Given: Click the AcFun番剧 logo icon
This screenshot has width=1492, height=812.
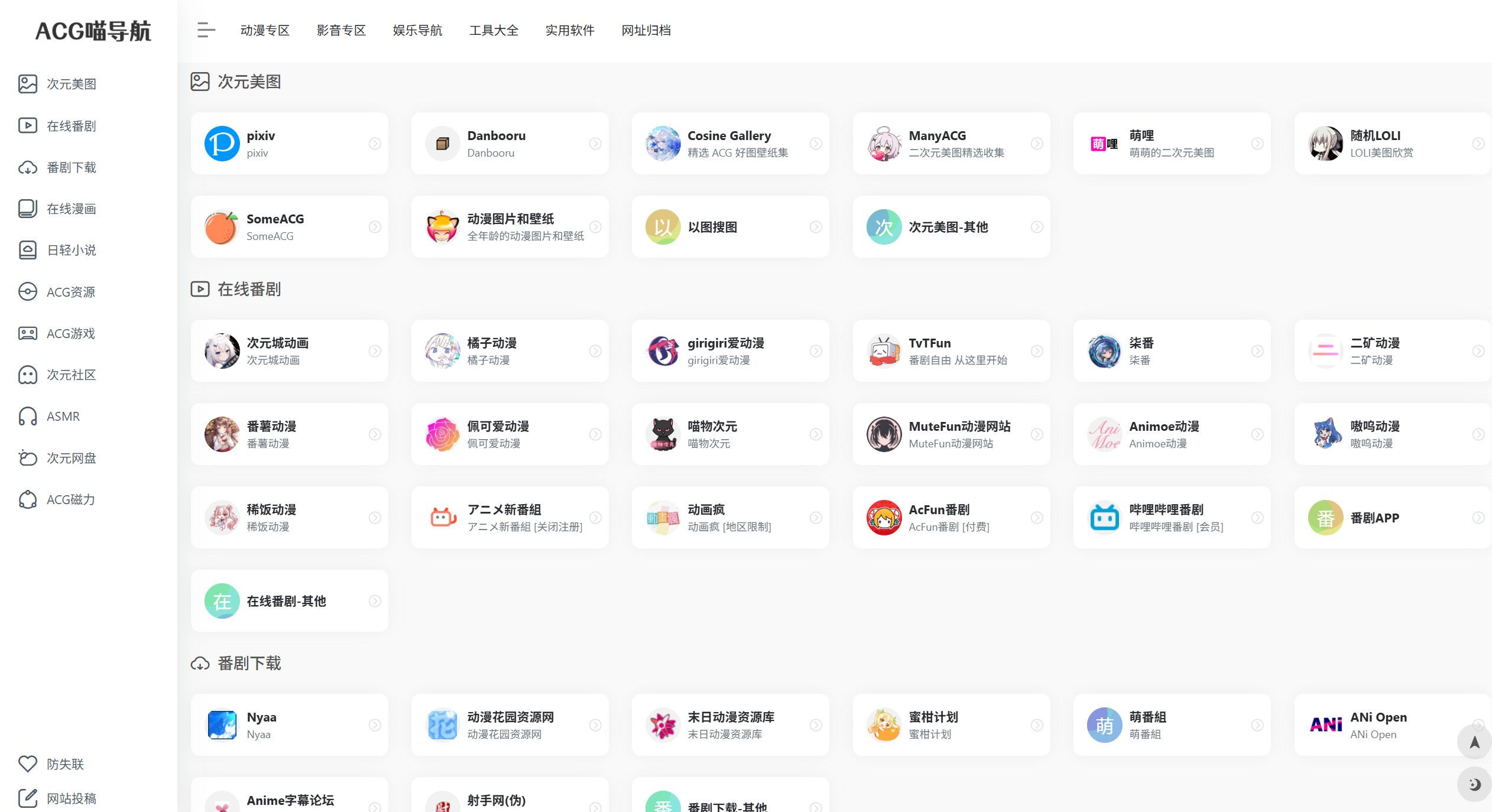Looking at the screenshot, I should click(x=884, y=518).
